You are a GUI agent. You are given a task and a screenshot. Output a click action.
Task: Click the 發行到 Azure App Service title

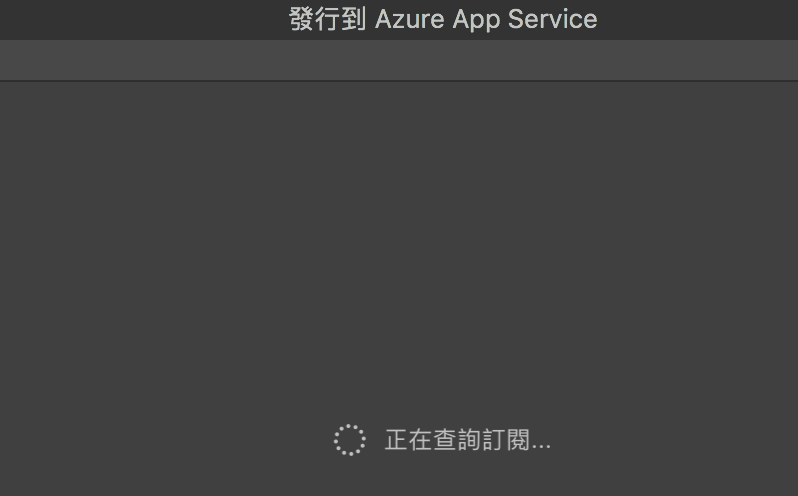[x=443, y=19]
